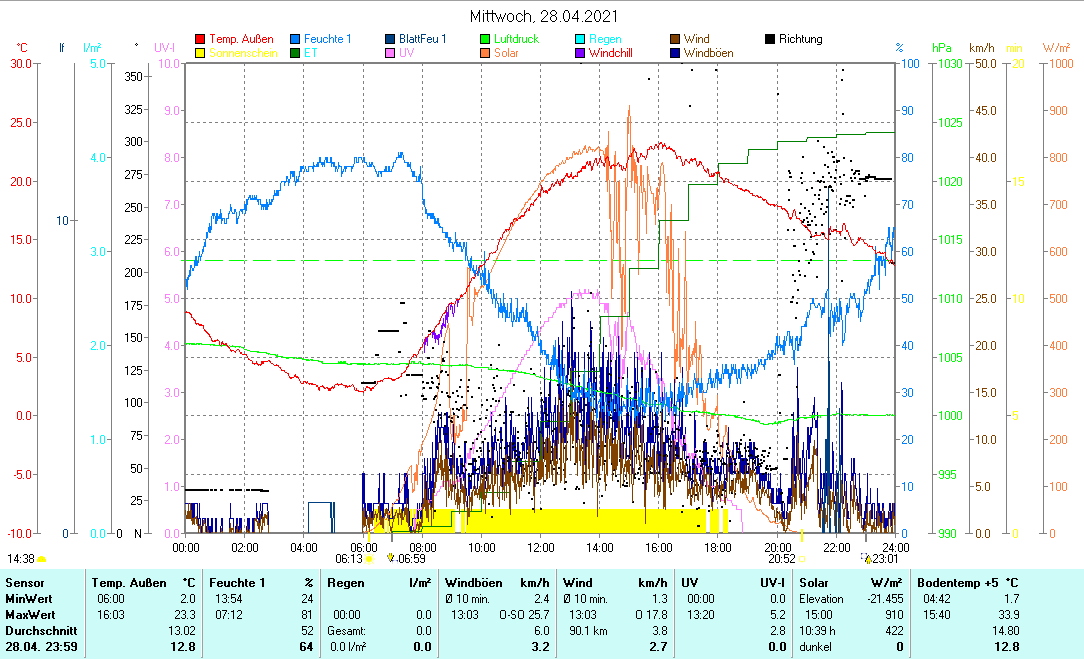Click the chart title Mittwoch, 28.04.2021
The width and height of the screenshot is (1084, 659).
point(543,16)
